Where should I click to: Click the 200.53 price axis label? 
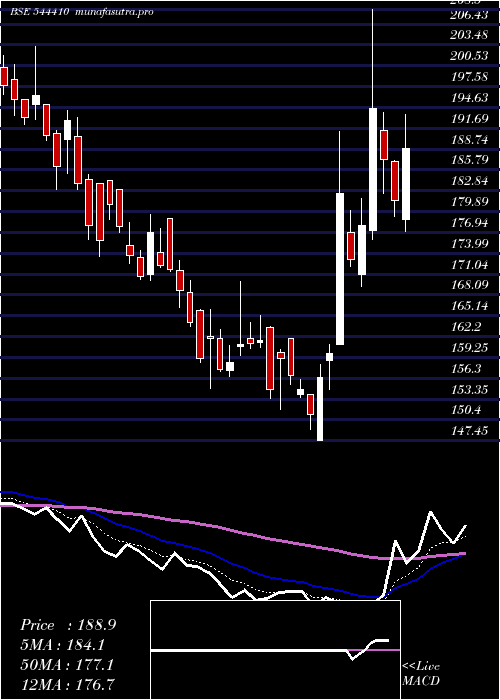tap(469, 56)
